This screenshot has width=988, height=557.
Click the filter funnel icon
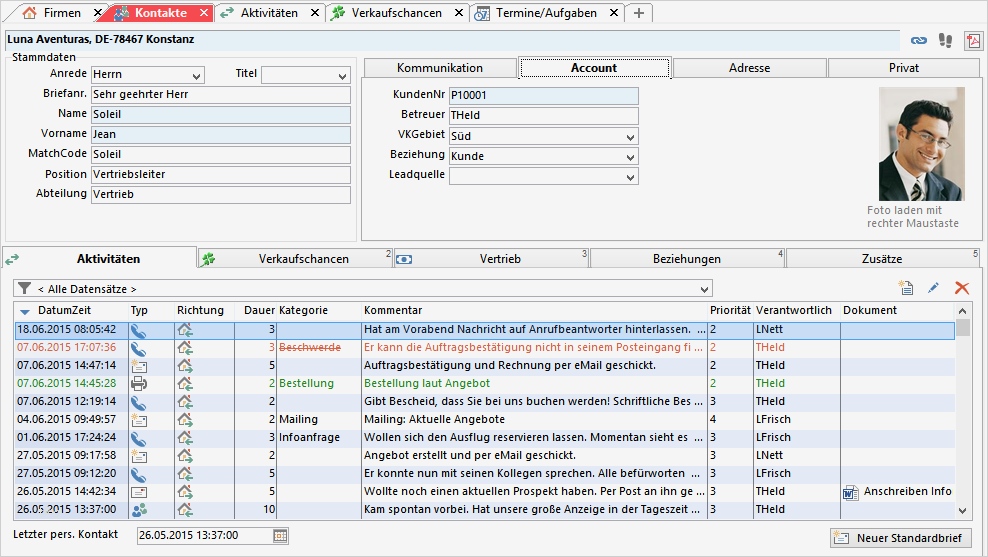click(x=25, y=288)
